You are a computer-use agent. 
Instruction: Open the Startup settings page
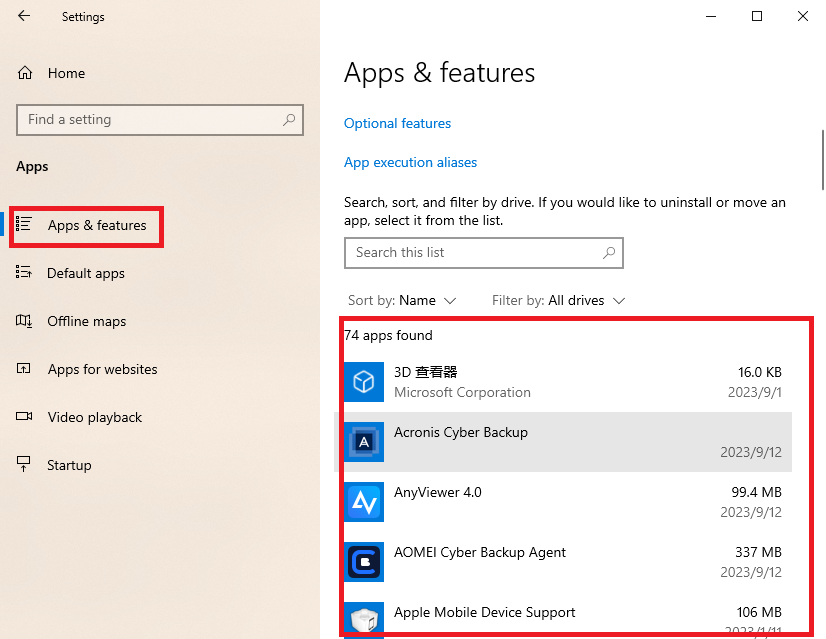point(69,465)
